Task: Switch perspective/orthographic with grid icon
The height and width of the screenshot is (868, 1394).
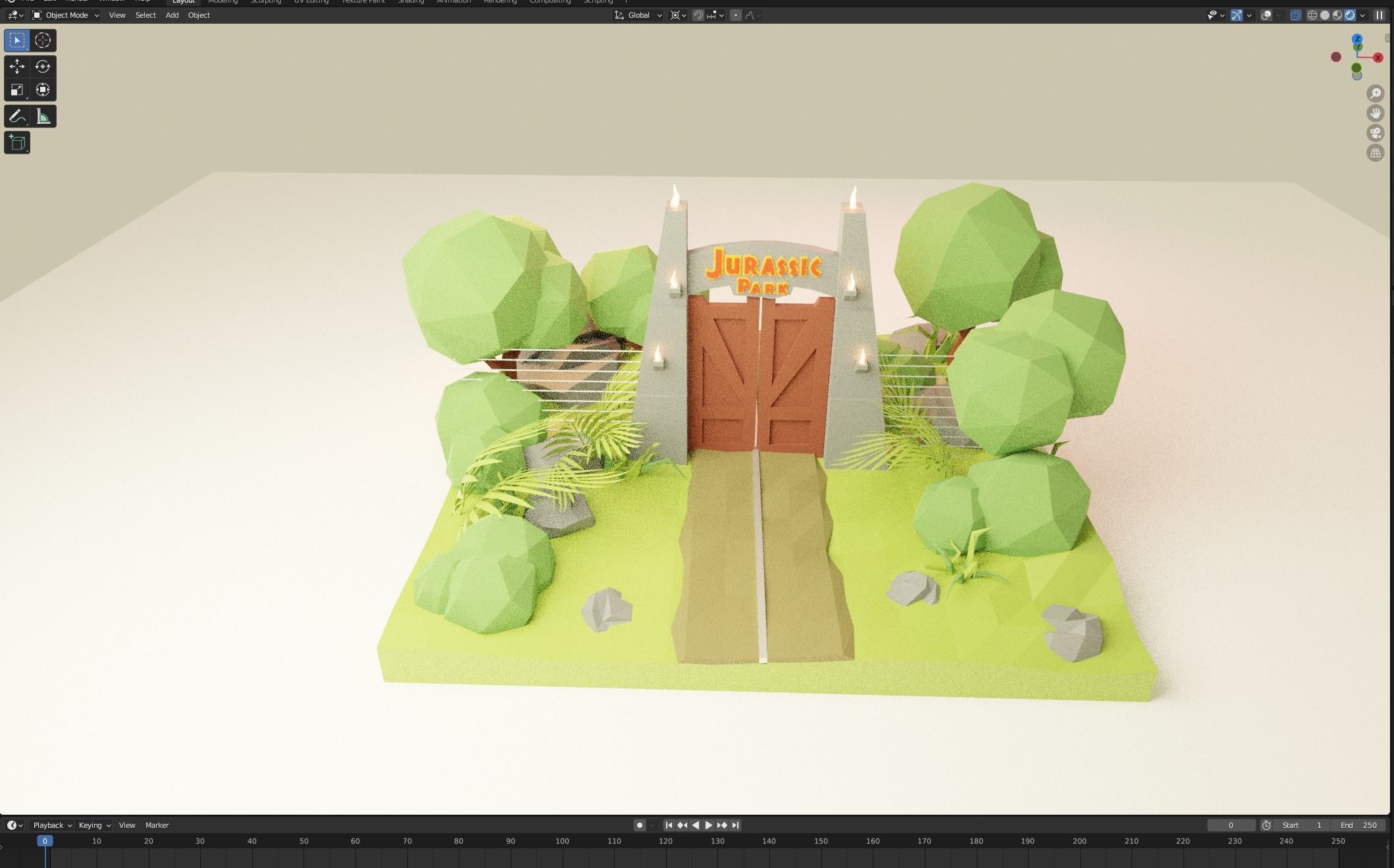Action: (x=1375, y=153)
